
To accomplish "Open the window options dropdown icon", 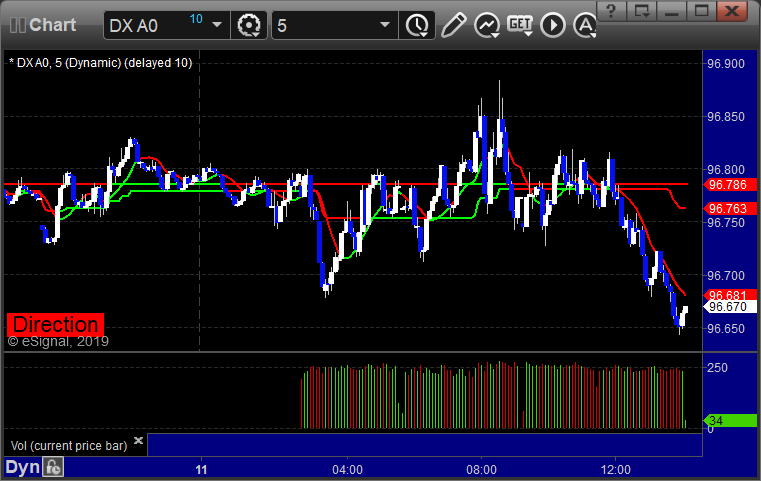I will [642, 11].
